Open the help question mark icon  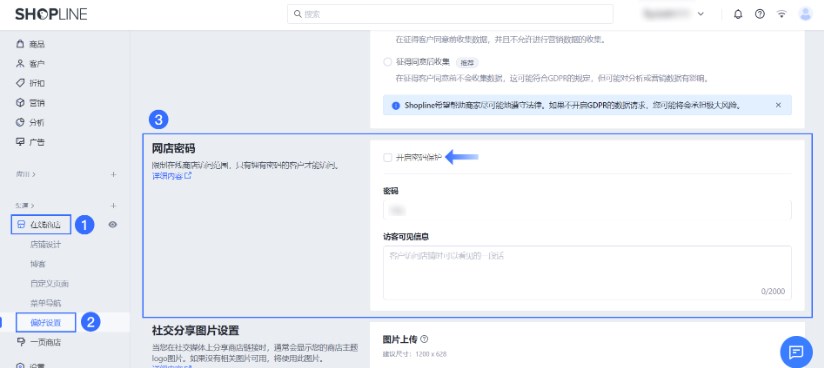760,15
